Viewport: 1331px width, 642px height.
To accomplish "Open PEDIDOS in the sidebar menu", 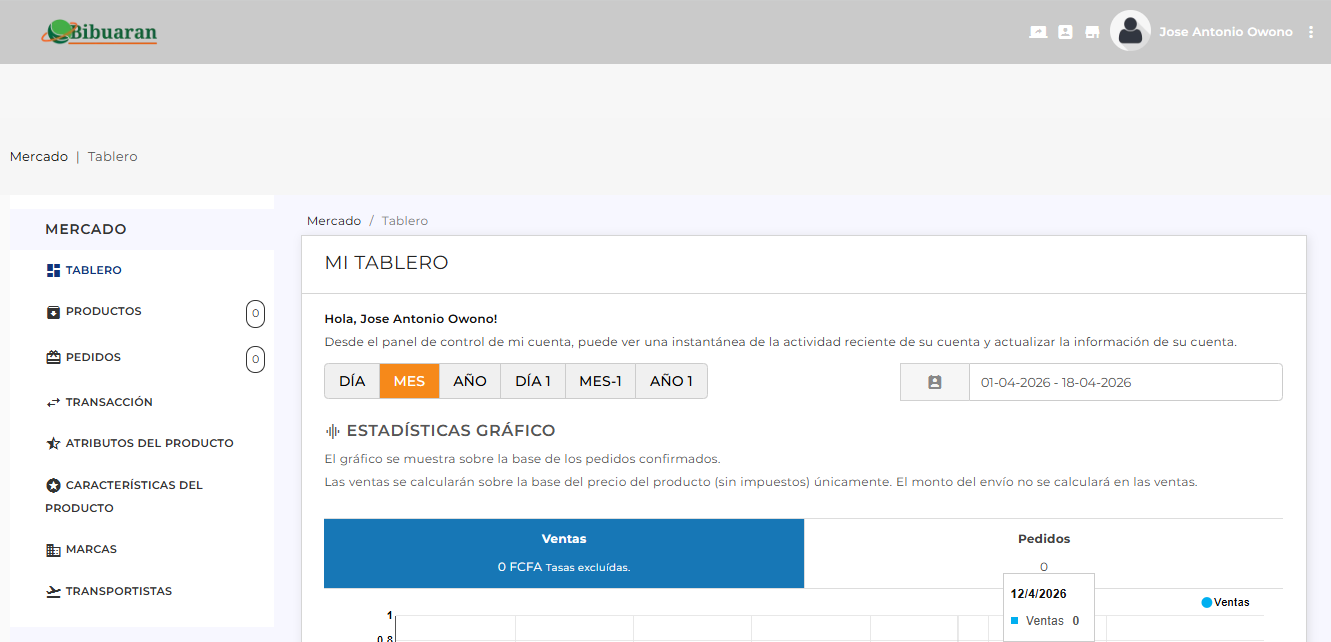I will click(x=93, y=357).
